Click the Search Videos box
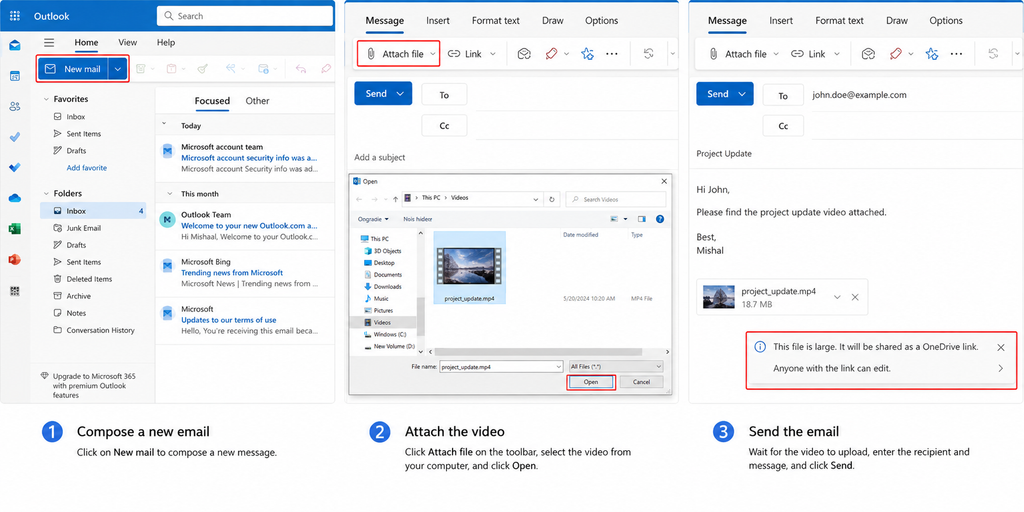The height and width of the screenshot is (512, 1024). pos(616,199)
